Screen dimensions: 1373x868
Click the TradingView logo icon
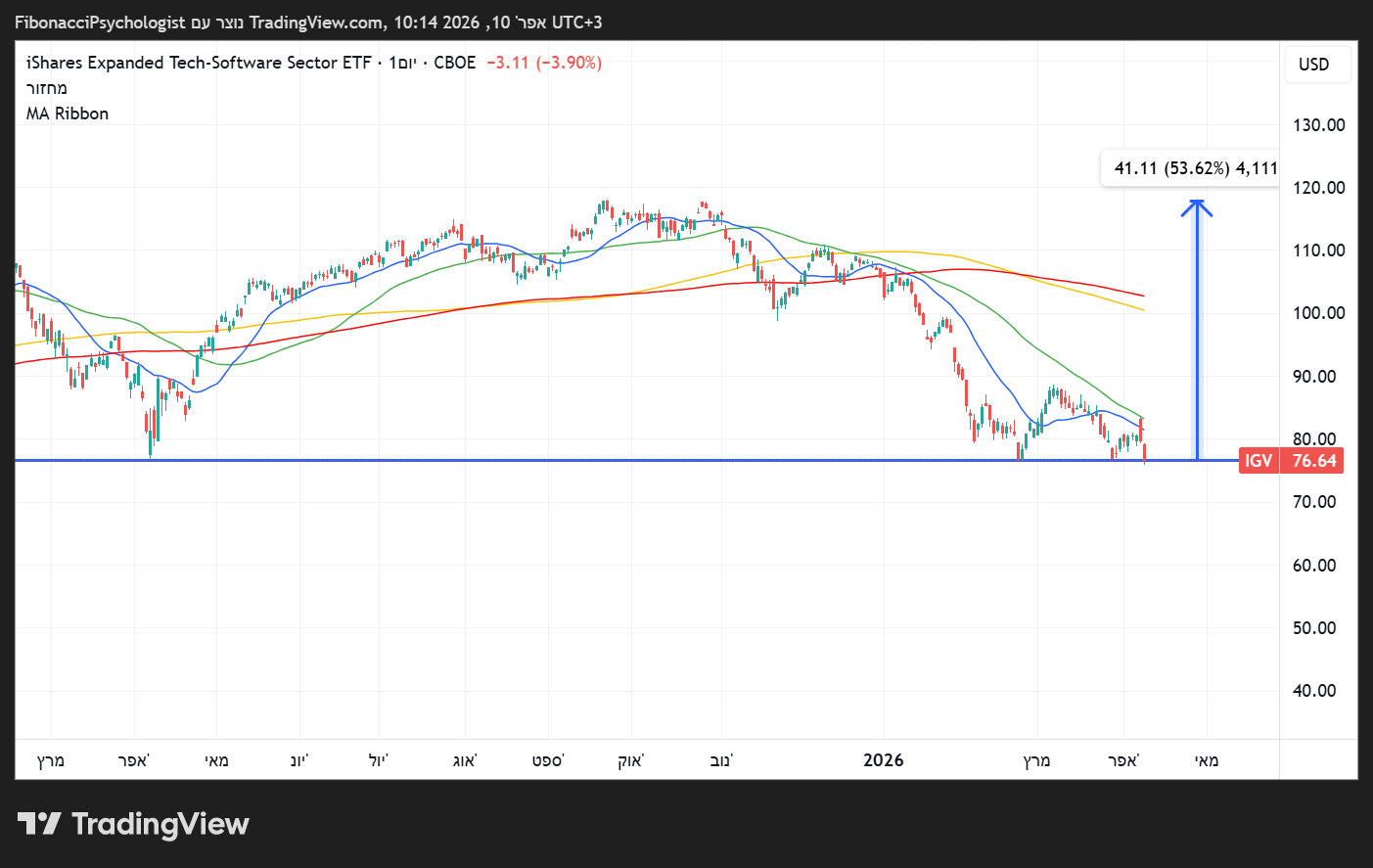[x=39, y=824]
